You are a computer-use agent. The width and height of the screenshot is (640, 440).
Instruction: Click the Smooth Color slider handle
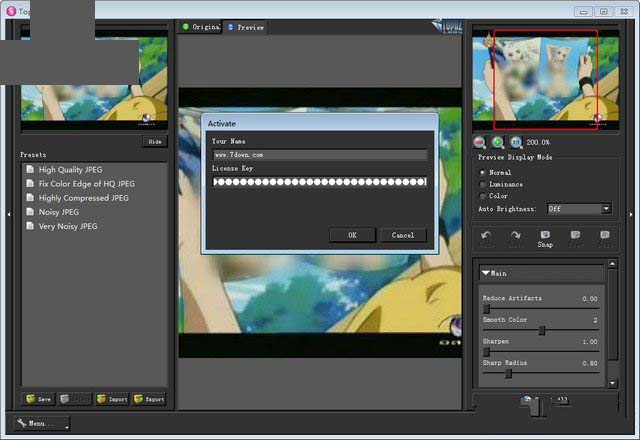point(542,330)
